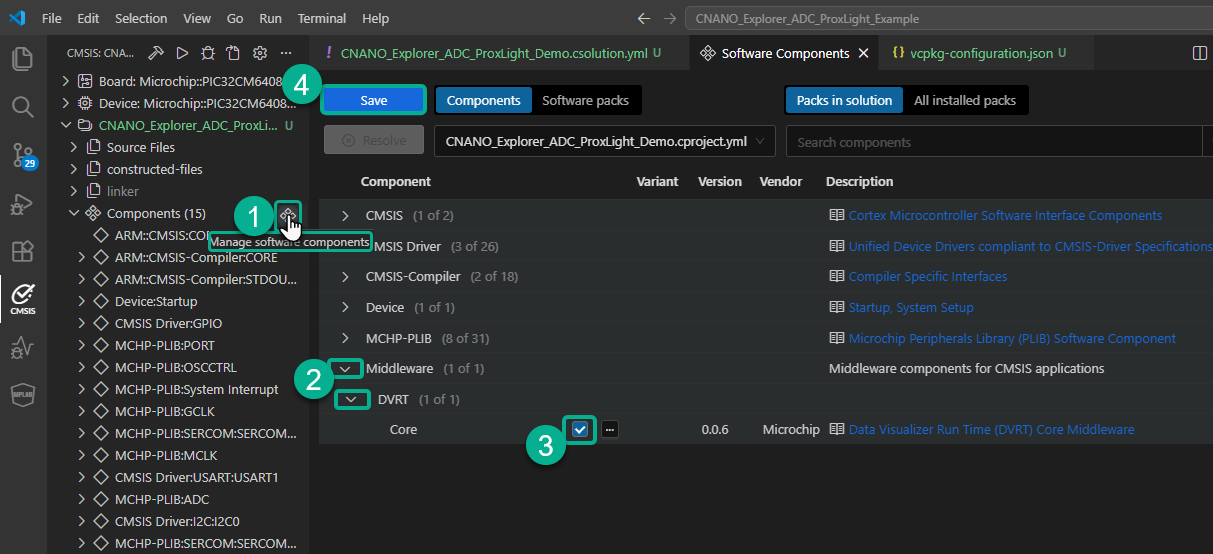Collapse the Middleware component group
The image size is (1213, 554).
(x=346, y=368)
